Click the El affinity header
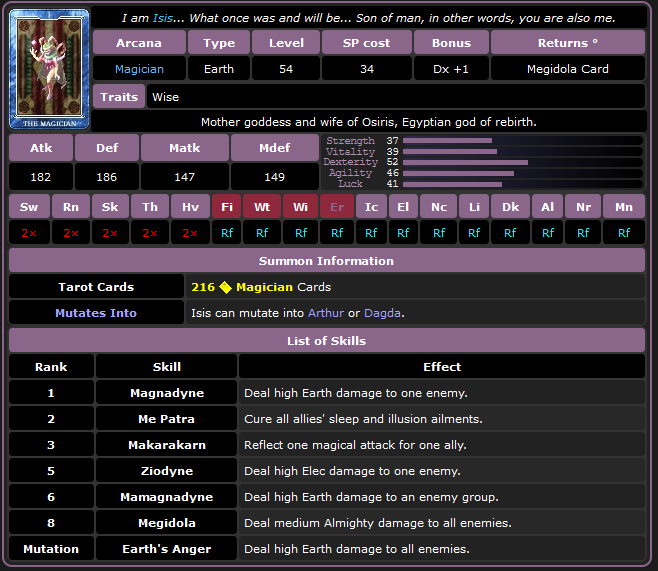658x571 pixels. [x=403, y=206]
